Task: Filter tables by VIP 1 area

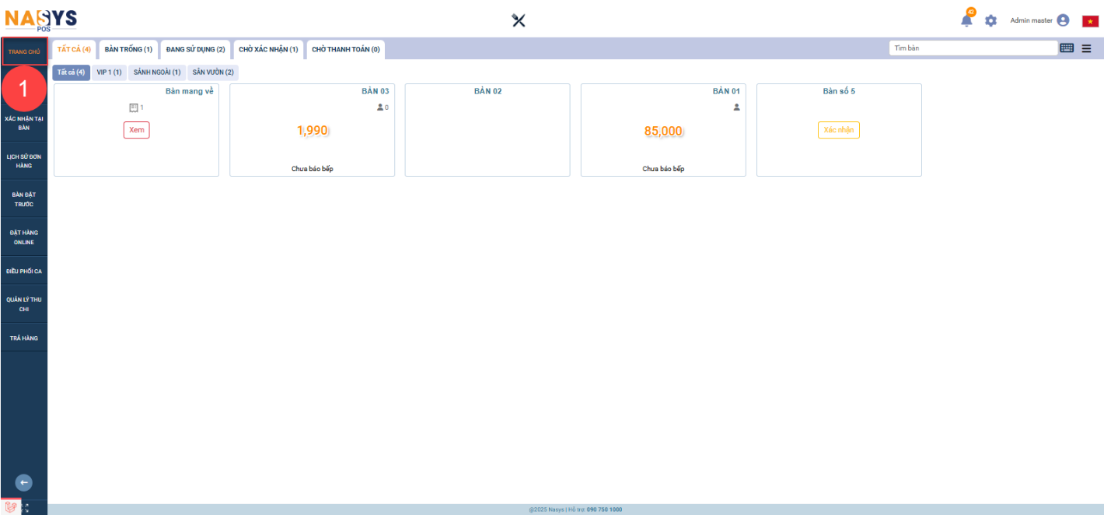Action: (108, 72)
